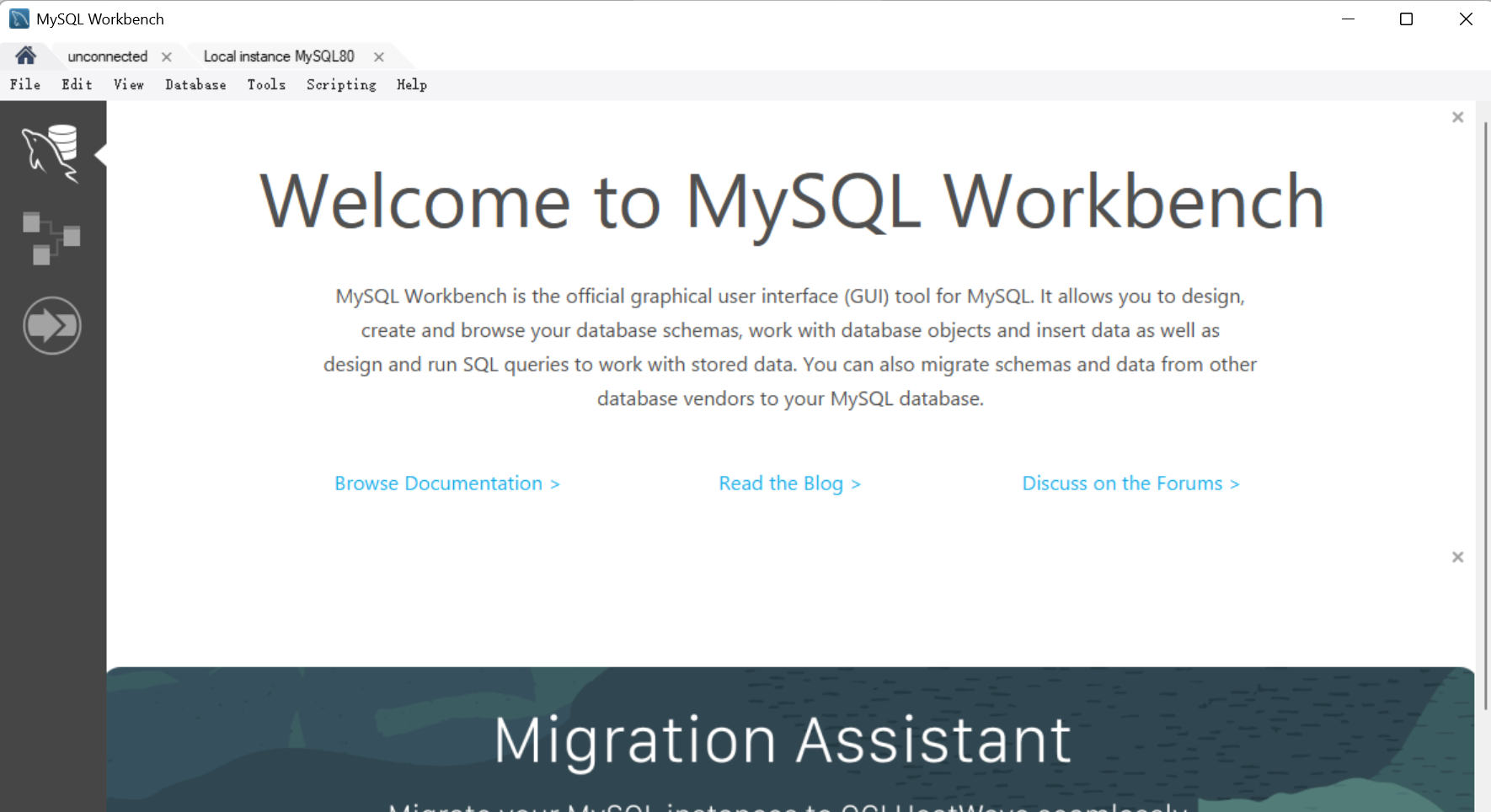This screenshot has width=1491, height=812.
Task: Dismiss the Migration Assistant banner
Action: point(1458,557)
